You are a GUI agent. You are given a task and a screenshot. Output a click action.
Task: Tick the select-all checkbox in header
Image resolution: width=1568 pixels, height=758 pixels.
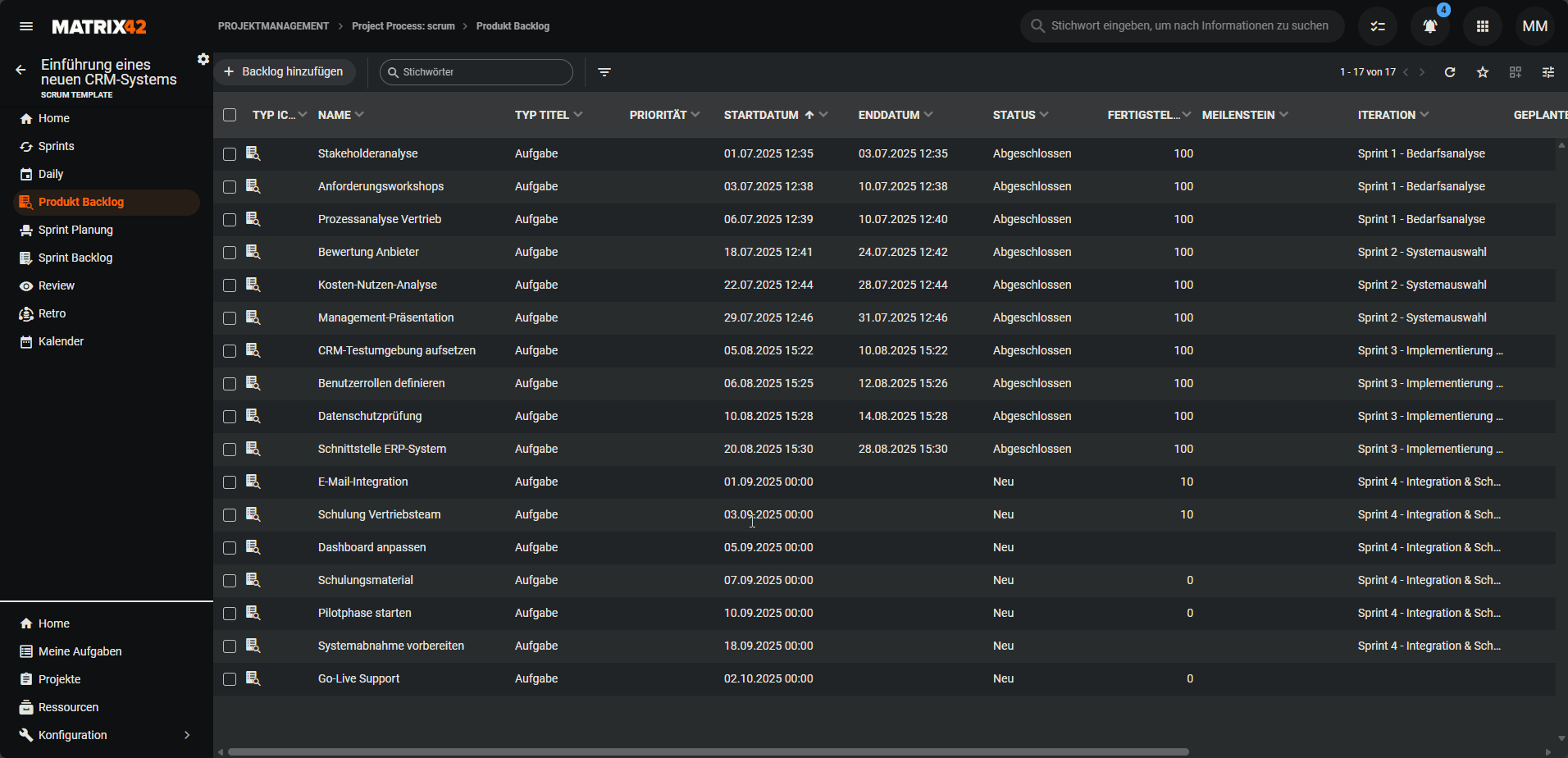pyautogui.click(x=230, y=115)
